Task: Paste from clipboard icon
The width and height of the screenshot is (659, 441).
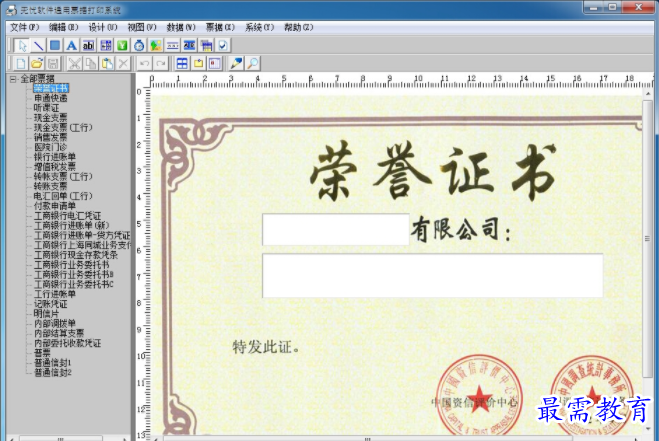Action: pos(107,63)
